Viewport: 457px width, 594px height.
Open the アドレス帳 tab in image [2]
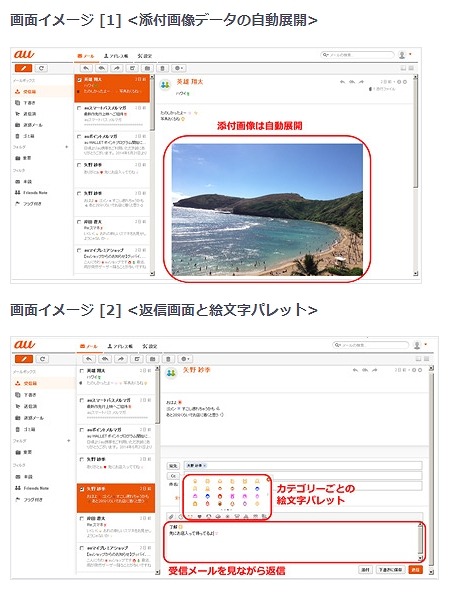(x=120, y=346)
